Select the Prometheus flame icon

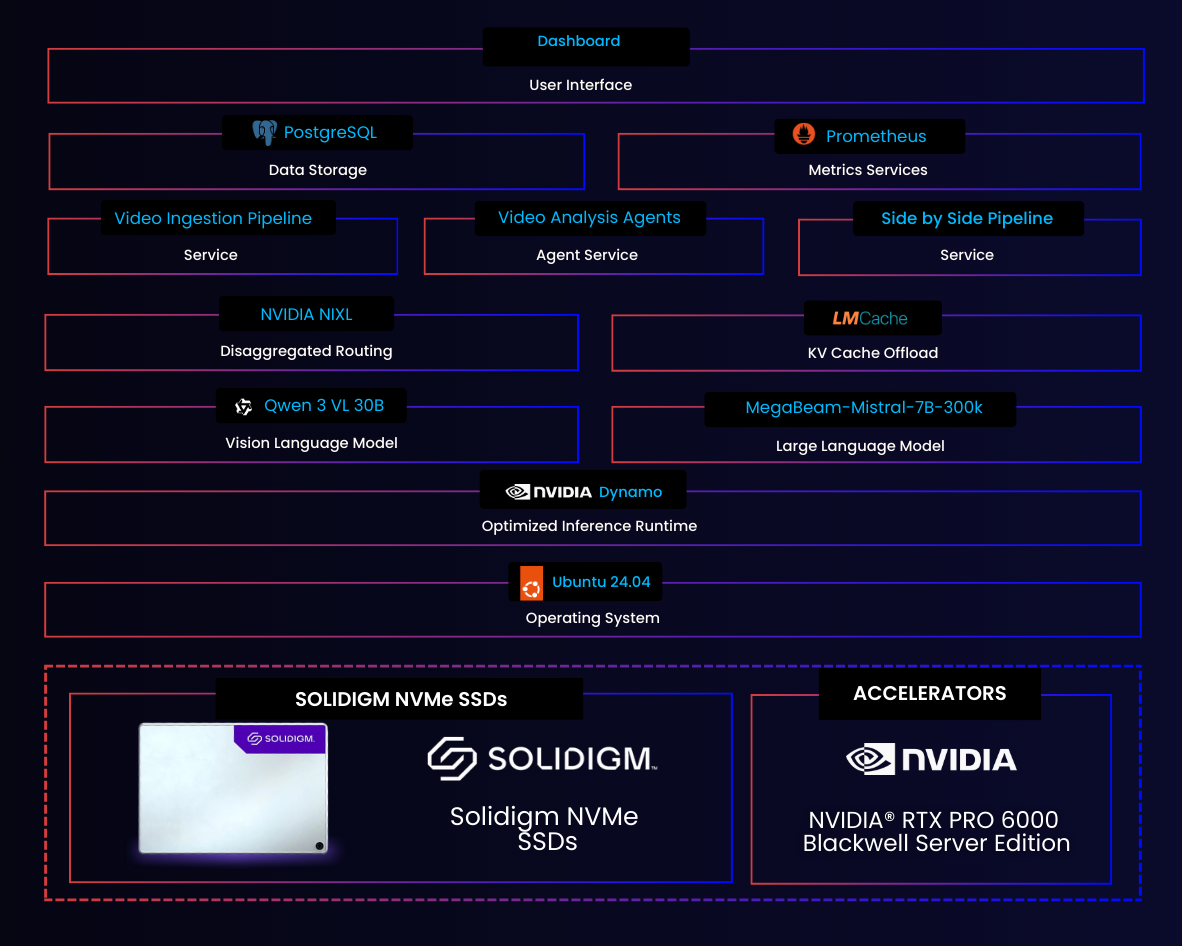(x=804, y=136)
